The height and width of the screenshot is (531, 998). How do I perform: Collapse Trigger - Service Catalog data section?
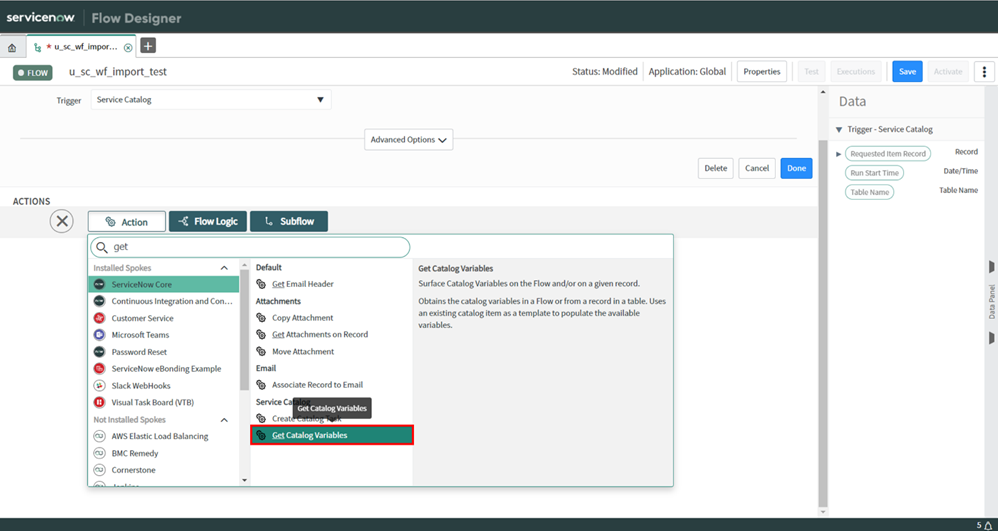pos(839,129)
